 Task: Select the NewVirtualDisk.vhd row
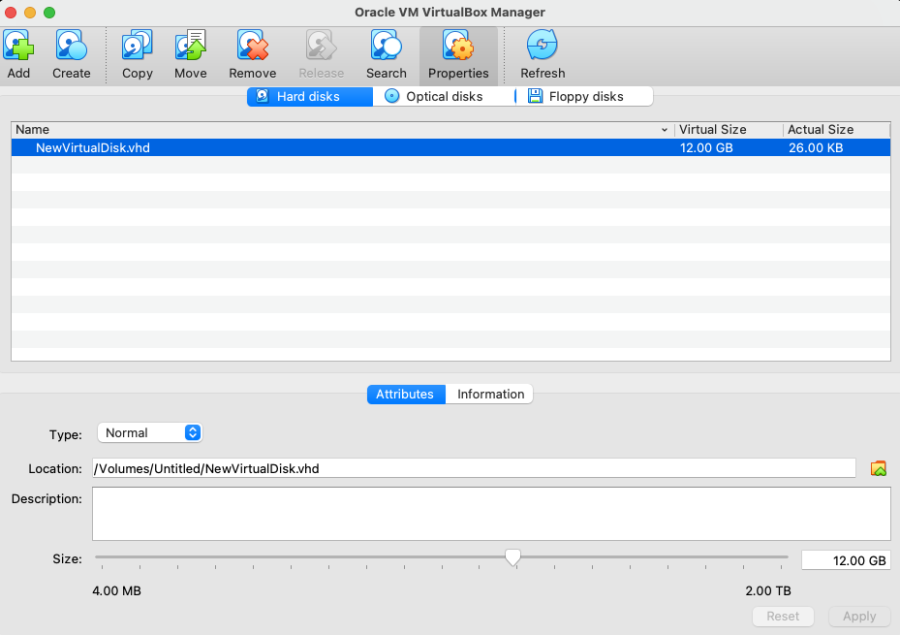click(451, 148)
